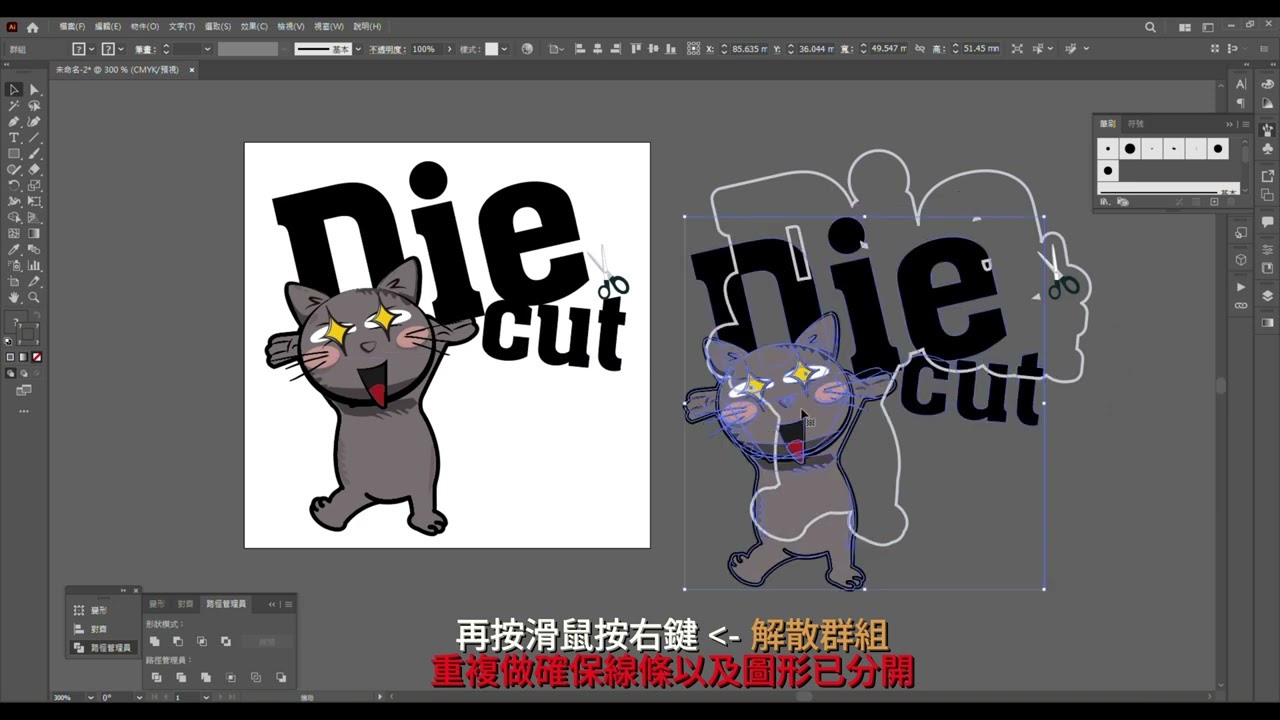Switch to Color fill mode in toolbox
The height and width of the screenshot is (720, 1280).
point(11,357)
